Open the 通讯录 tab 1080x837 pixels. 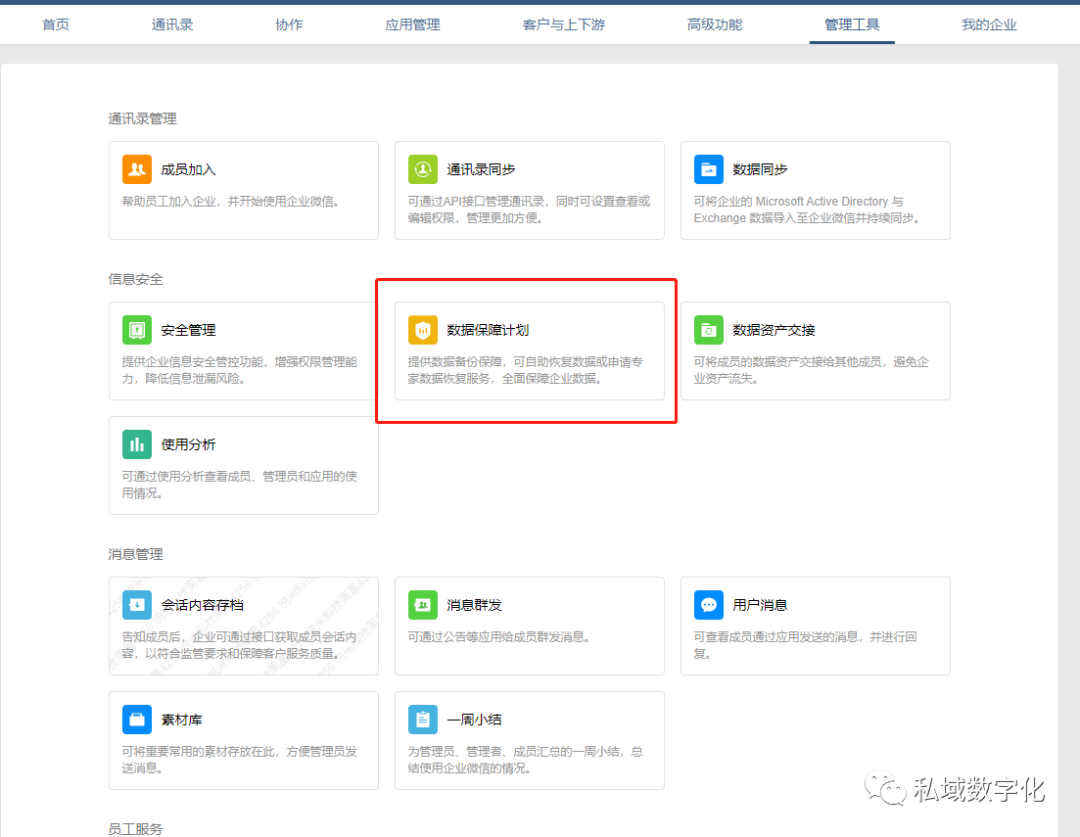pos(172,24)
